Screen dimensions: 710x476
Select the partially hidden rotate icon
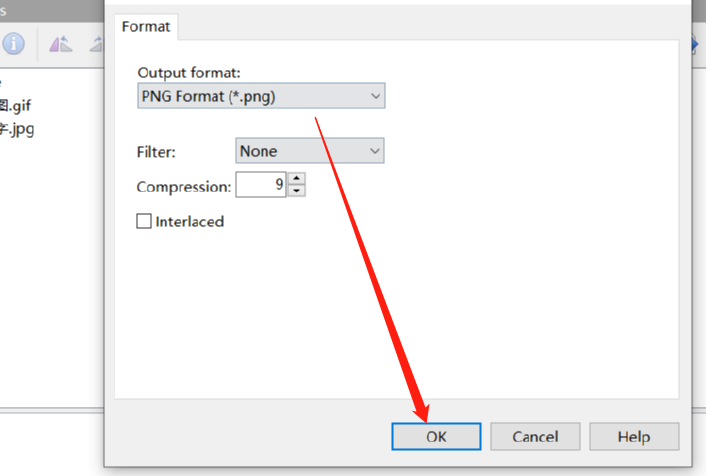(96, 44)
